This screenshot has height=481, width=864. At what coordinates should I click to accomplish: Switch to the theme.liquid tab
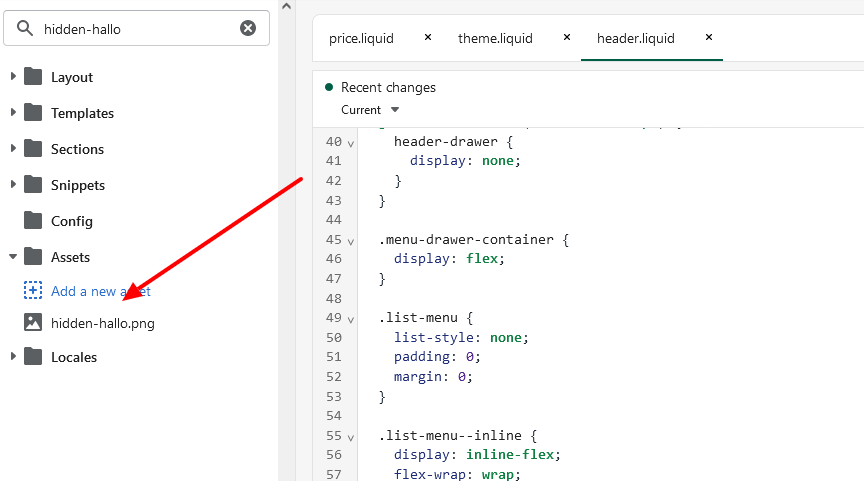(495, 38)
